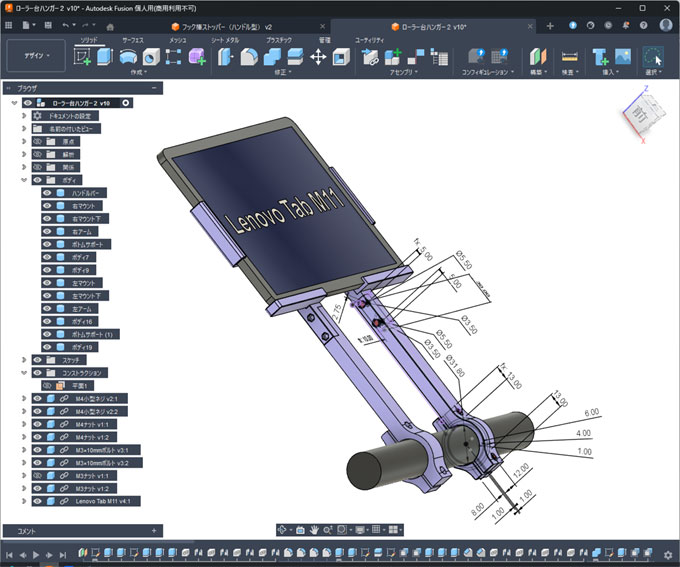680x567 pixels.
Task: Click the Pan hand tool in navigation bar
Action: click(314, 529)
